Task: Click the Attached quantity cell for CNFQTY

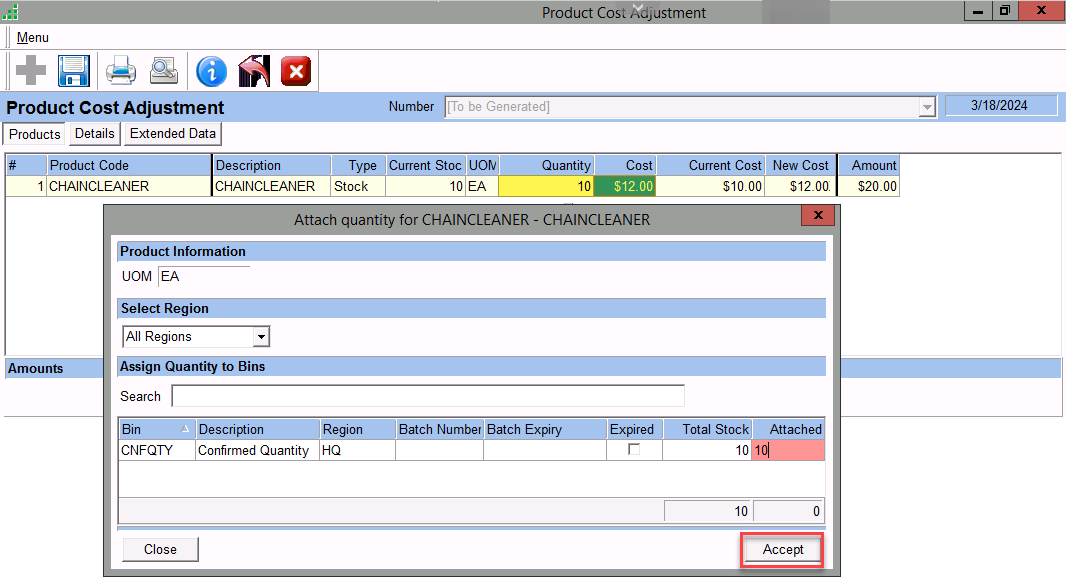Action: point(789,451)
